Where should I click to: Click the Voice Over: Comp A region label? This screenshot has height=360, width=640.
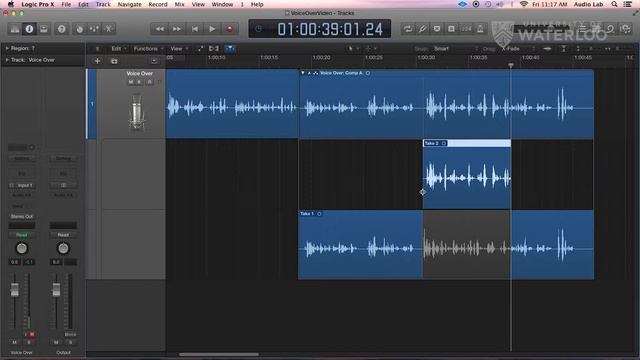click(x=341, y=73)
